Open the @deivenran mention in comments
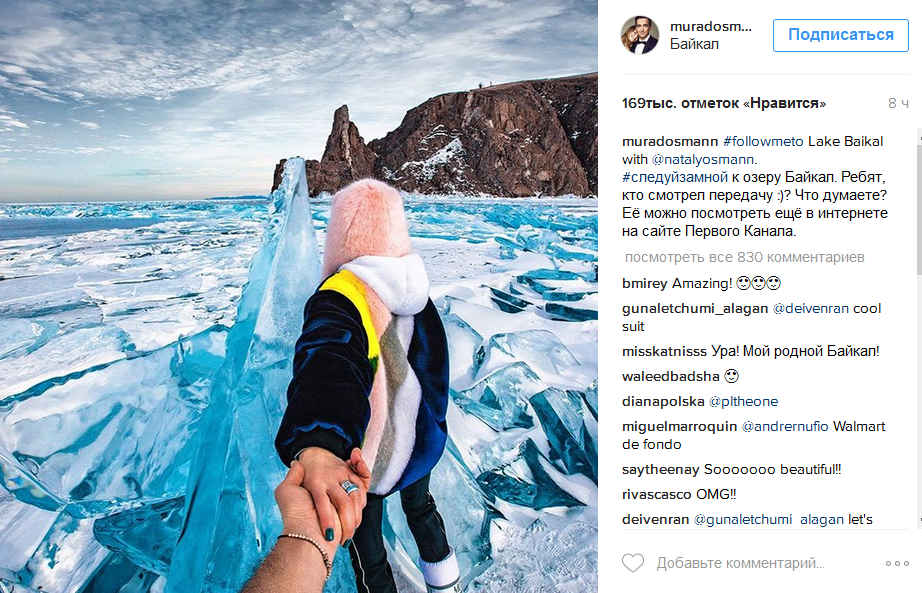This screenshot has height=593, width=922. (x=810, y=308)
